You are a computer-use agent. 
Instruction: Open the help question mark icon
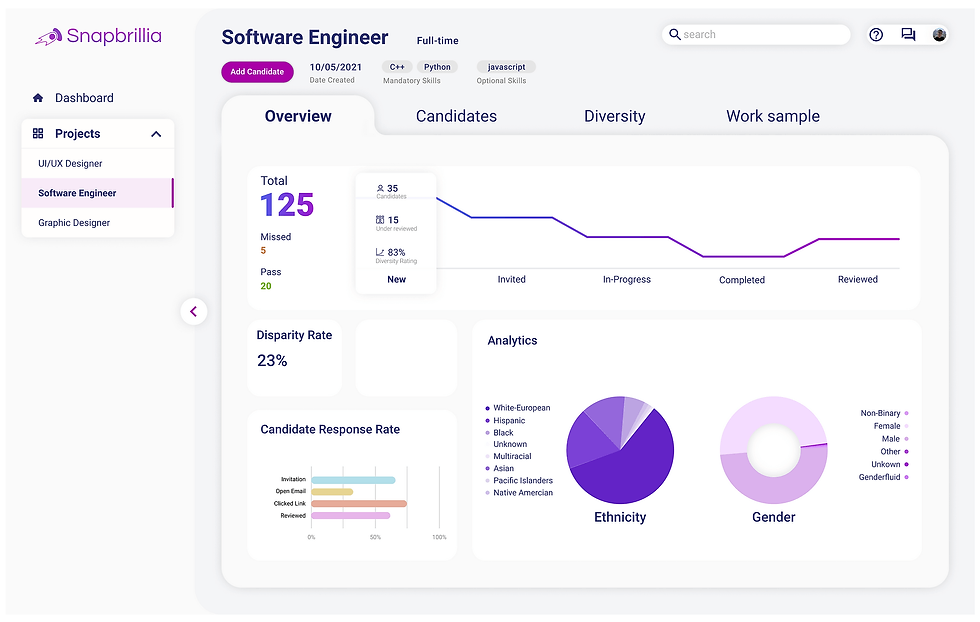click(x=876, y=34)
